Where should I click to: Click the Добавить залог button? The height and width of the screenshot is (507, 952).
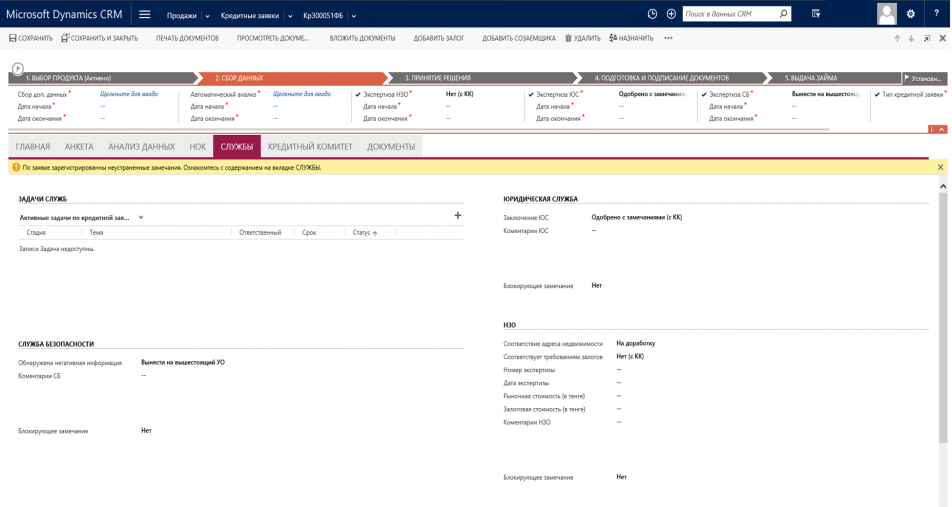pos(439,38)
